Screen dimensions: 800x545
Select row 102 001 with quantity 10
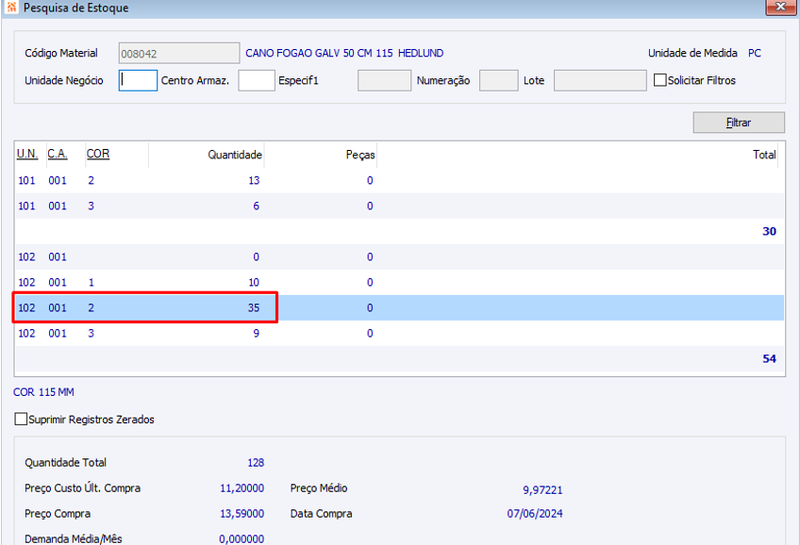click(x=399, y=282)
